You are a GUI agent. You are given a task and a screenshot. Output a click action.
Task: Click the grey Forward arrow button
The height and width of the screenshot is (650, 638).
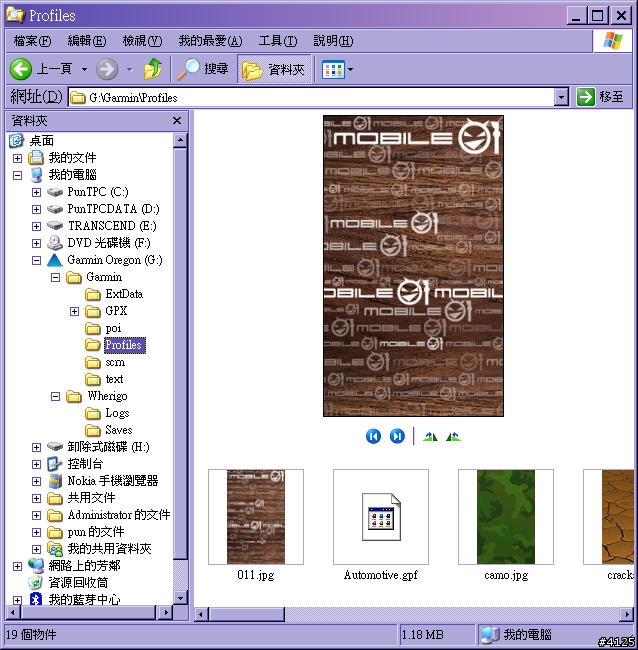107,69
